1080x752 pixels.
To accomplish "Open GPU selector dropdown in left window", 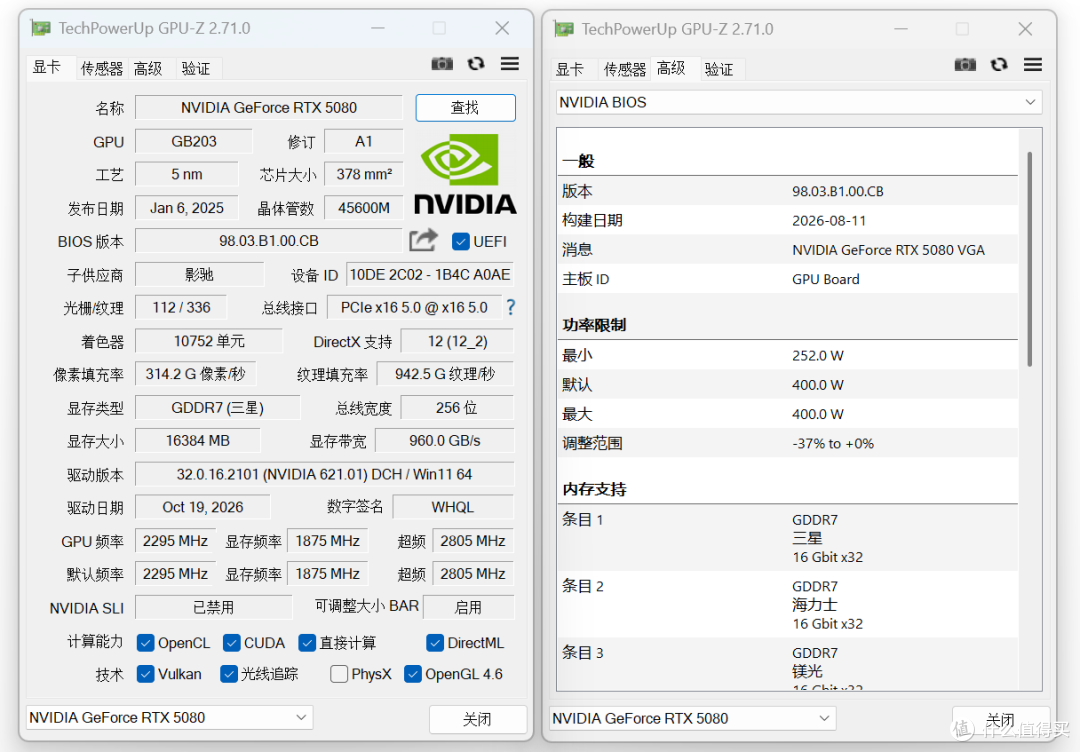I will coord(169,718).
